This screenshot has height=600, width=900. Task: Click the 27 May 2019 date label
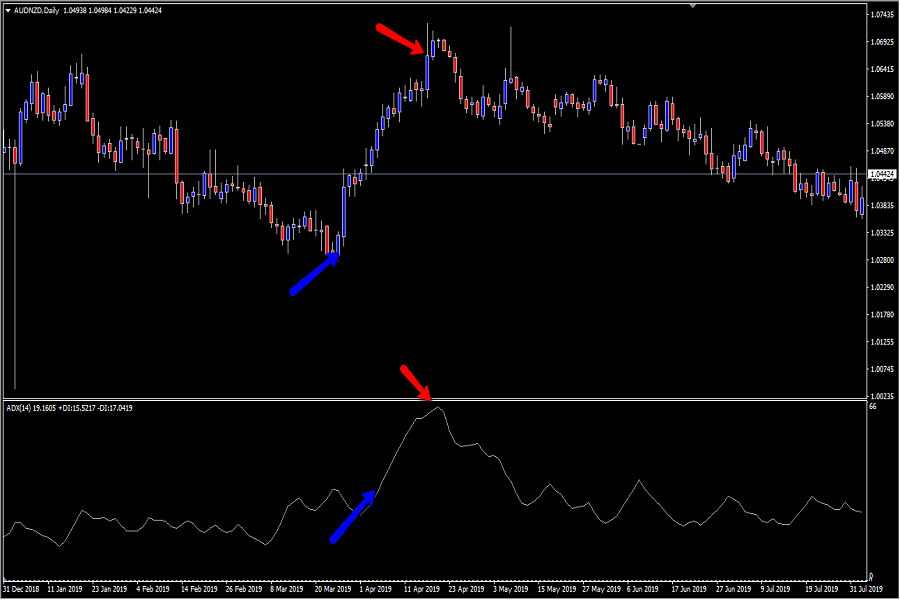602,589
